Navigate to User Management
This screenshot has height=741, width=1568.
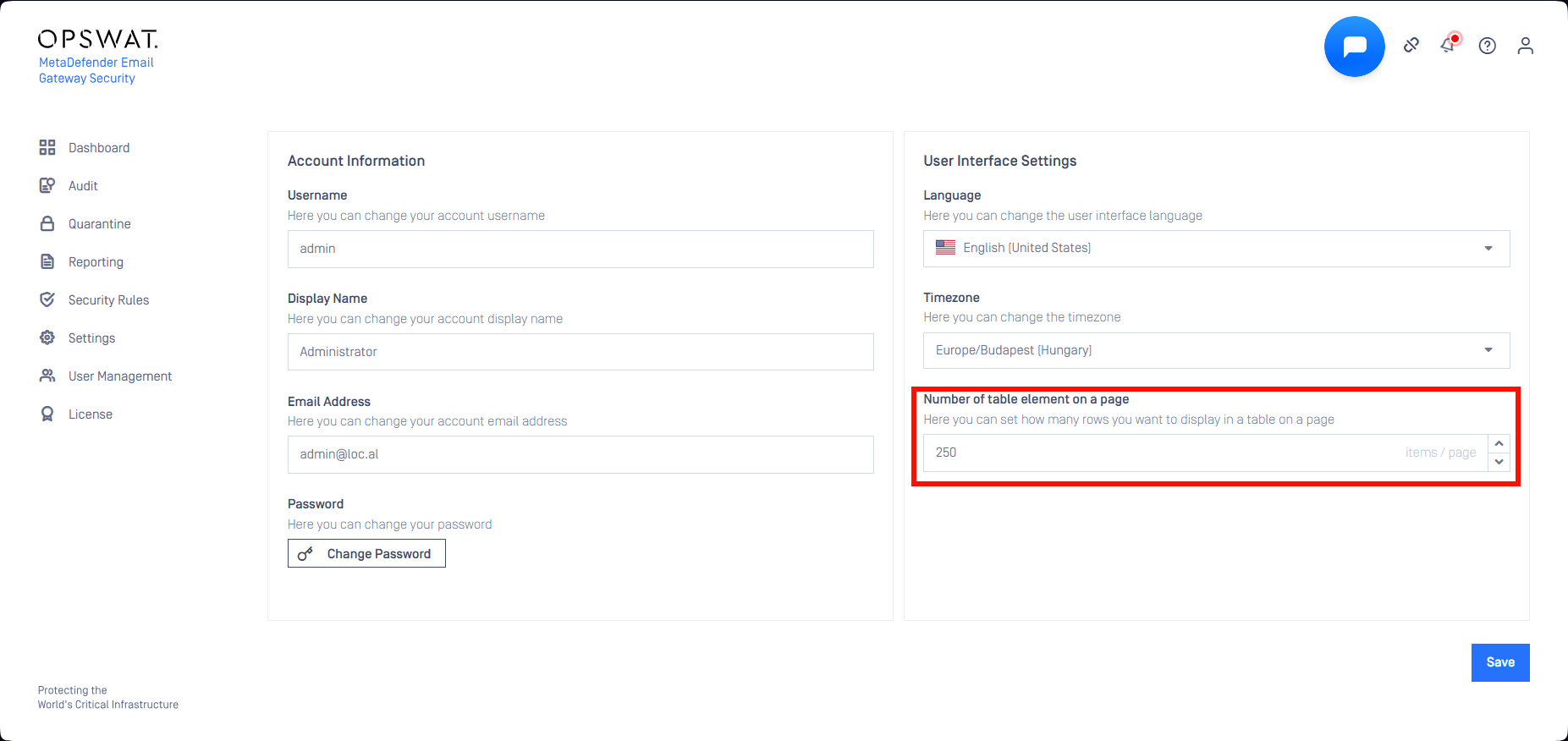click(119, 376)
